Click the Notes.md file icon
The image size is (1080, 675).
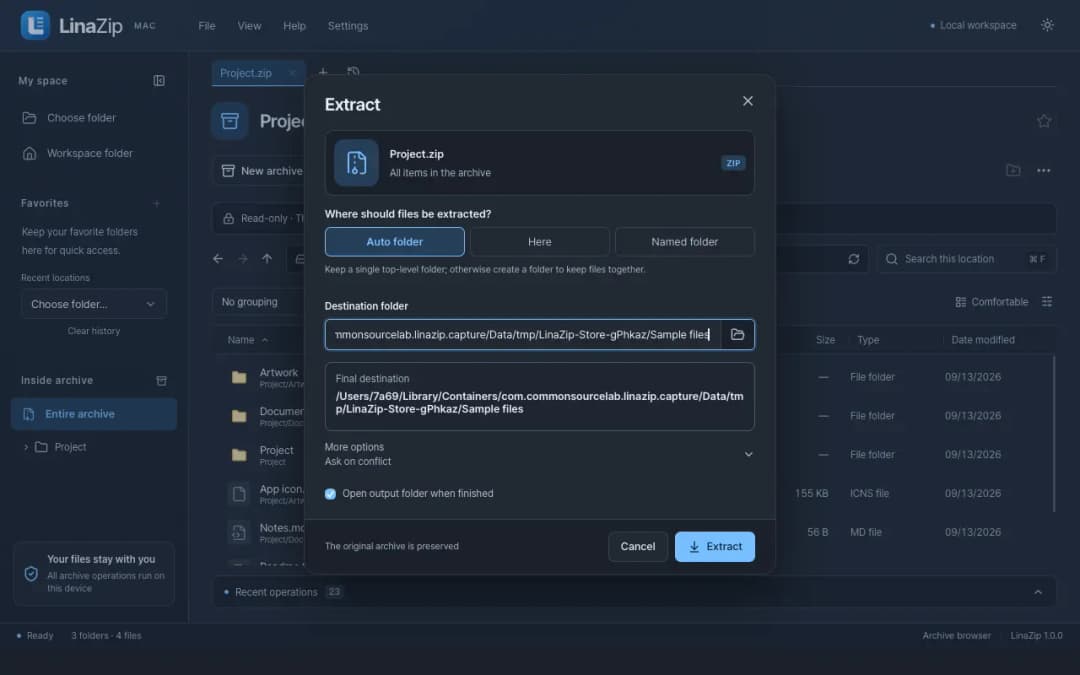click(x=239, y=532)
